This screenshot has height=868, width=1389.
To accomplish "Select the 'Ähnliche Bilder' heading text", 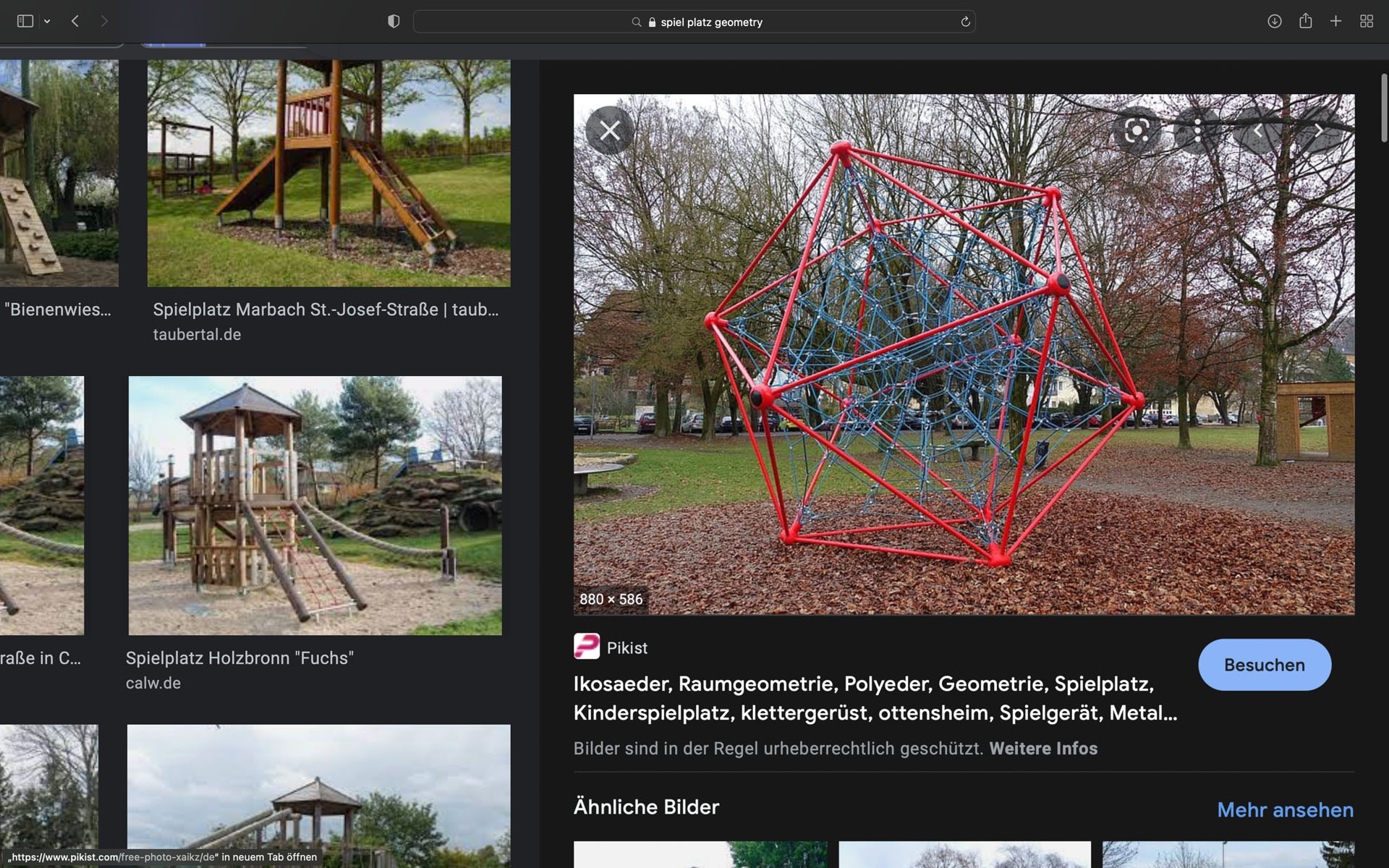I will pyautogui.click(x=646, y=807).
